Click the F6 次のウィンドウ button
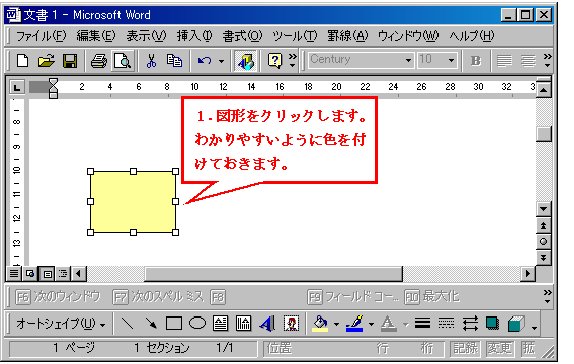The height and width of the screenshot is (364, 574). click(58, 297)
